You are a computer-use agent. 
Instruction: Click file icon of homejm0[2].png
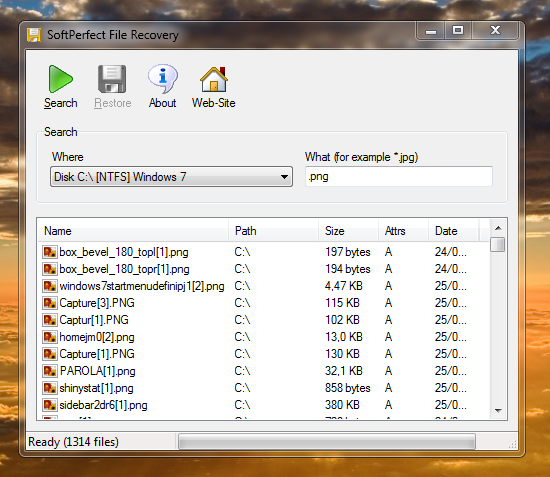tap(49, 337)
